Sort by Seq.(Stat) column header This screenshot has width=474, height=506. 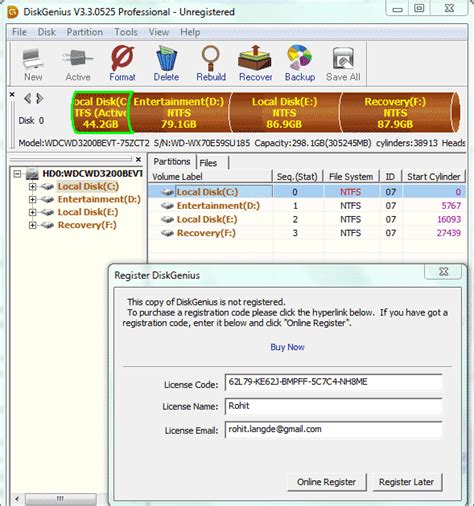point(297,177)
